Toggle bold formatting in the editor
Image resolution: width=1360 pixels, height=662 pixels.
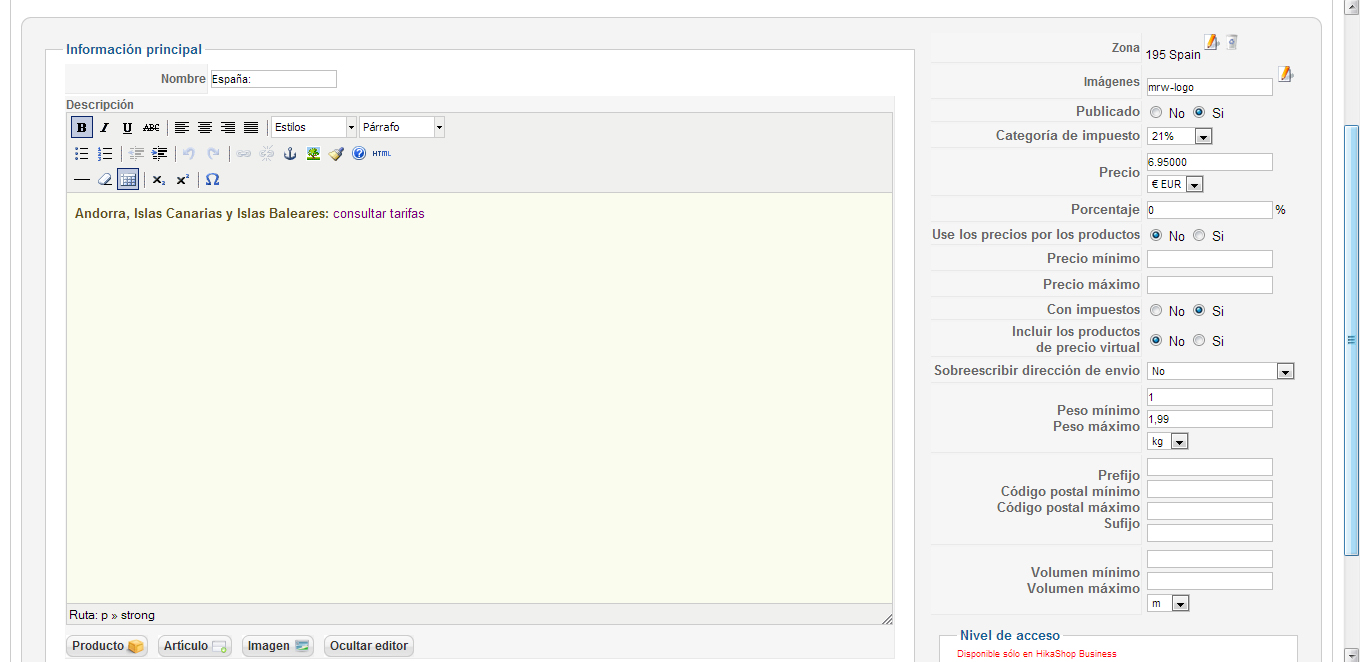(x=82, y=127)
